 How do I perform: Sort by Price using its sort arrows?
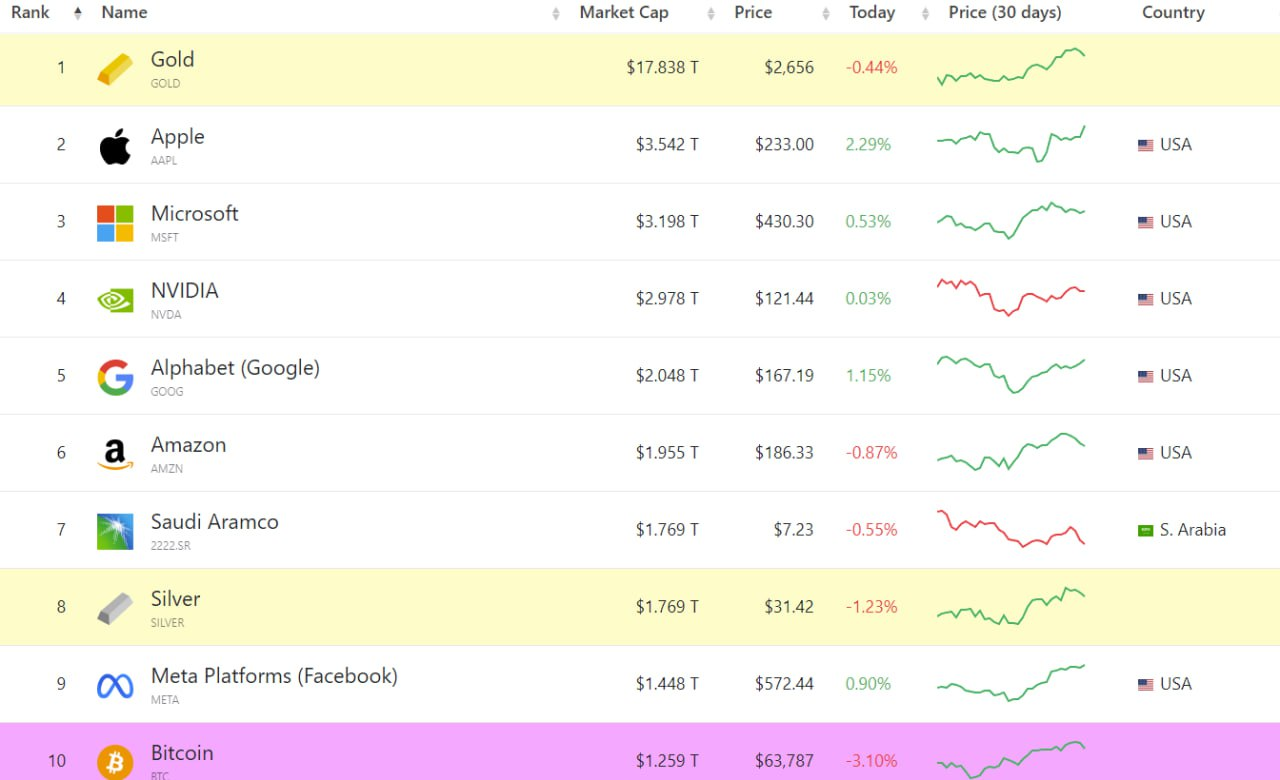[826, 13]
